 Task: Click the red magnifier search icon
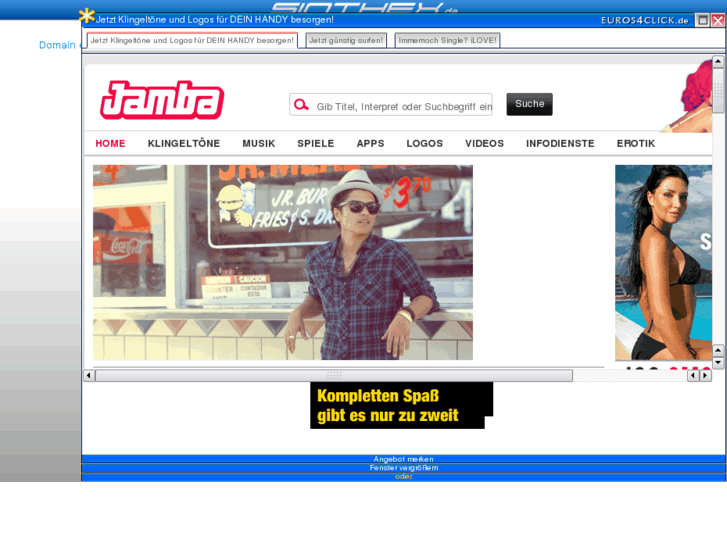pos(301,105)
